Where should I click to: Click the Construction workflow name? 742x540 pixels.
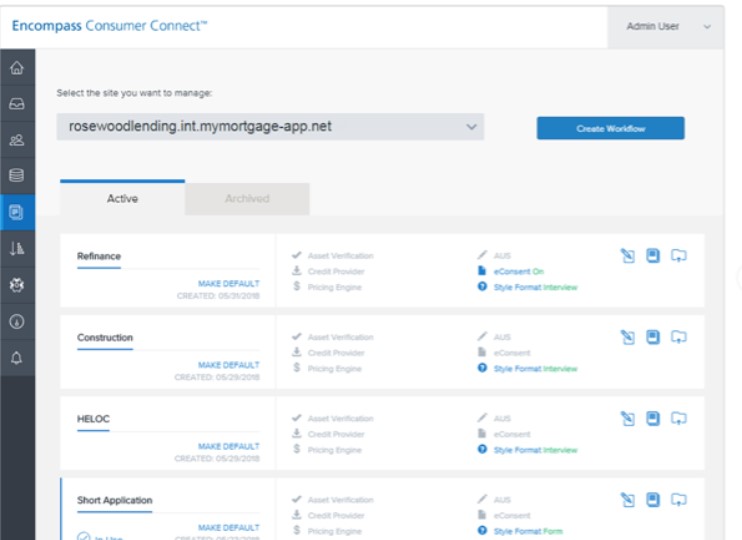pos(105,337)
